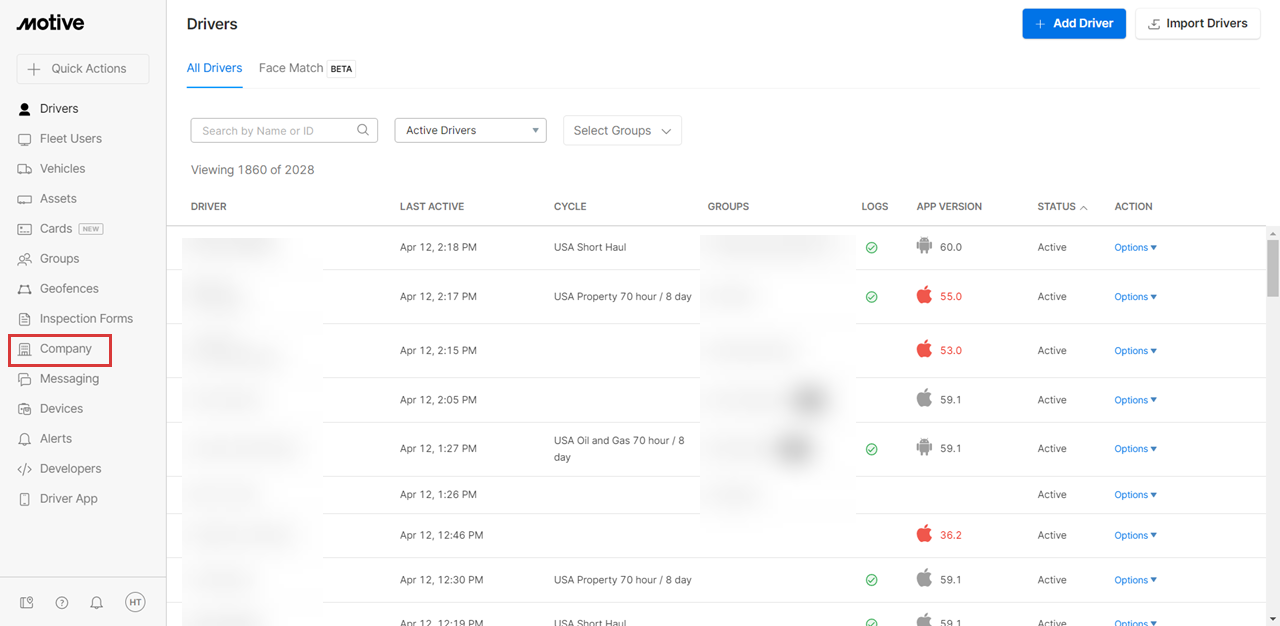Open the Cards icon in sidebar
Screen dimensions: 1280x626
click(x=25, y=229)
